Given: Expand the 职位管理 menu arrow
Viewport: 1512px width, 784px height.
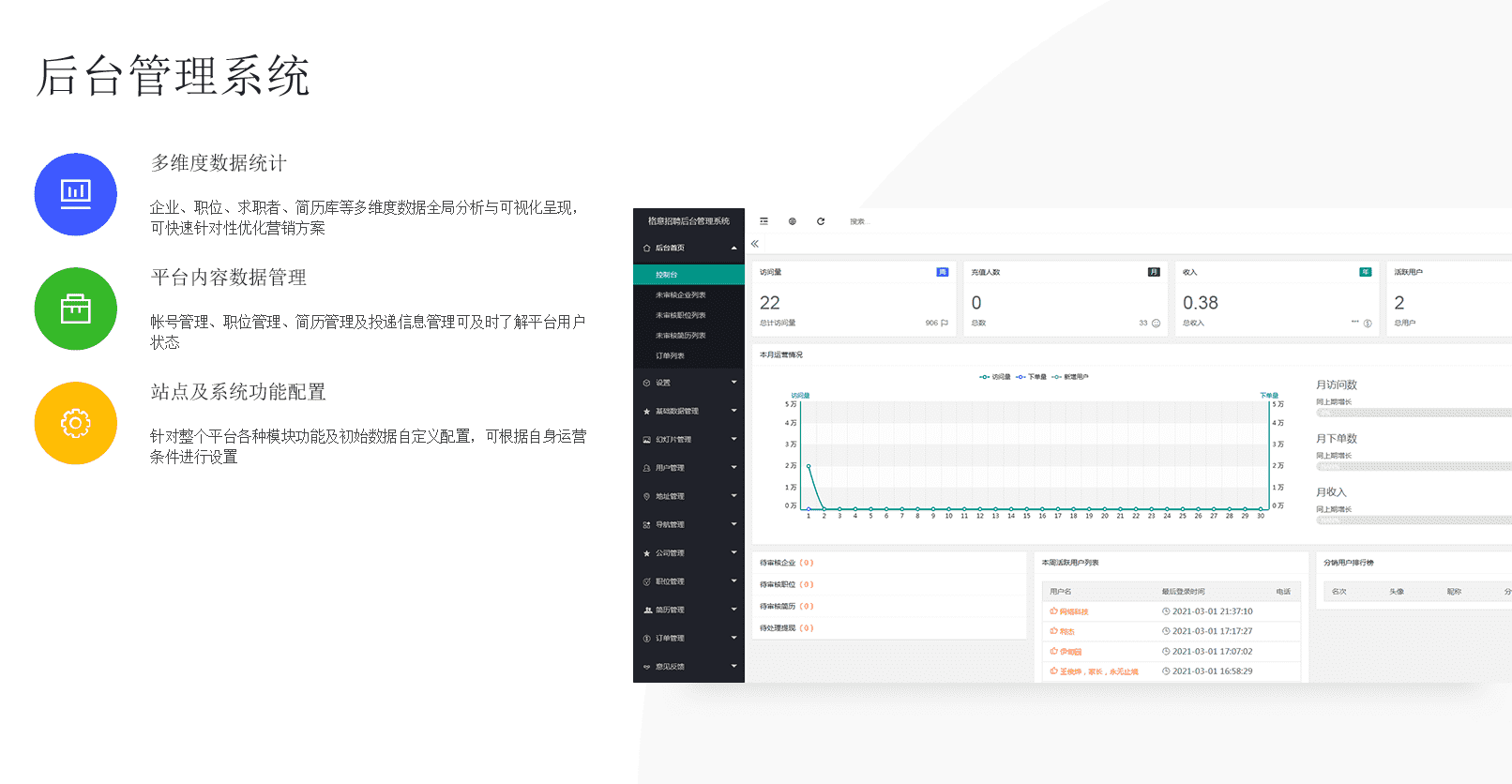Looking at the screenshot, I should click(x=733, y=581).
